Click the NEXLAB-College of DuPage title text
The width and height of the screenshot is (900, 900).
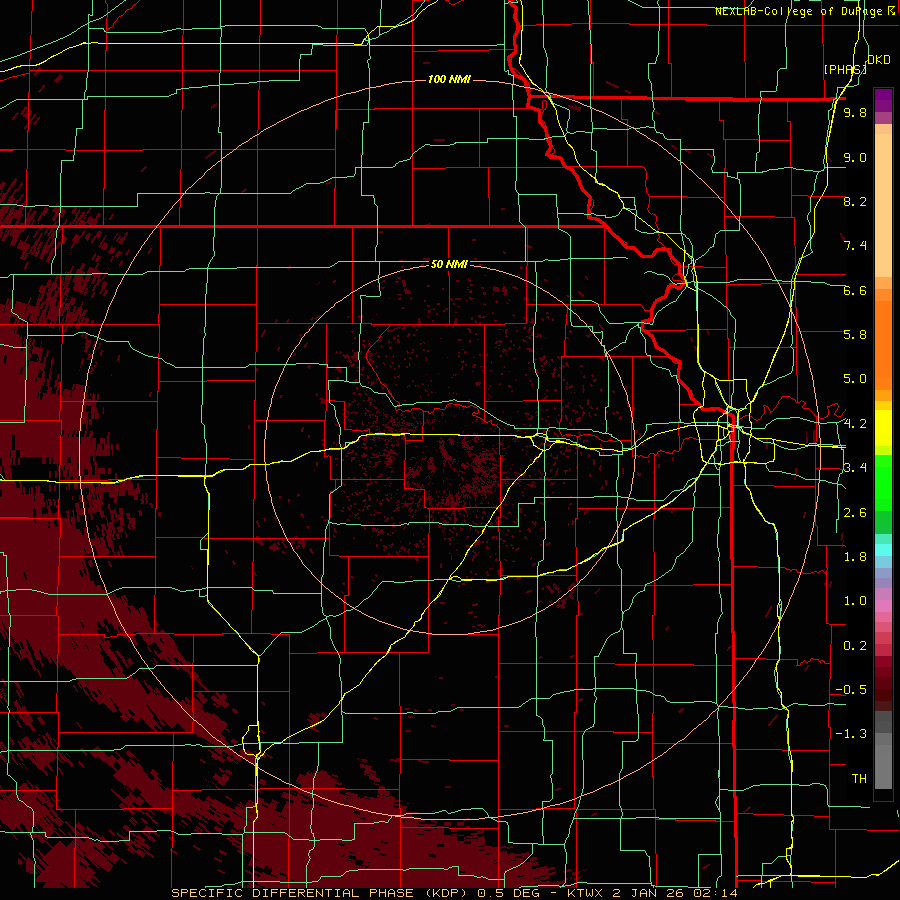coord(801,11)
